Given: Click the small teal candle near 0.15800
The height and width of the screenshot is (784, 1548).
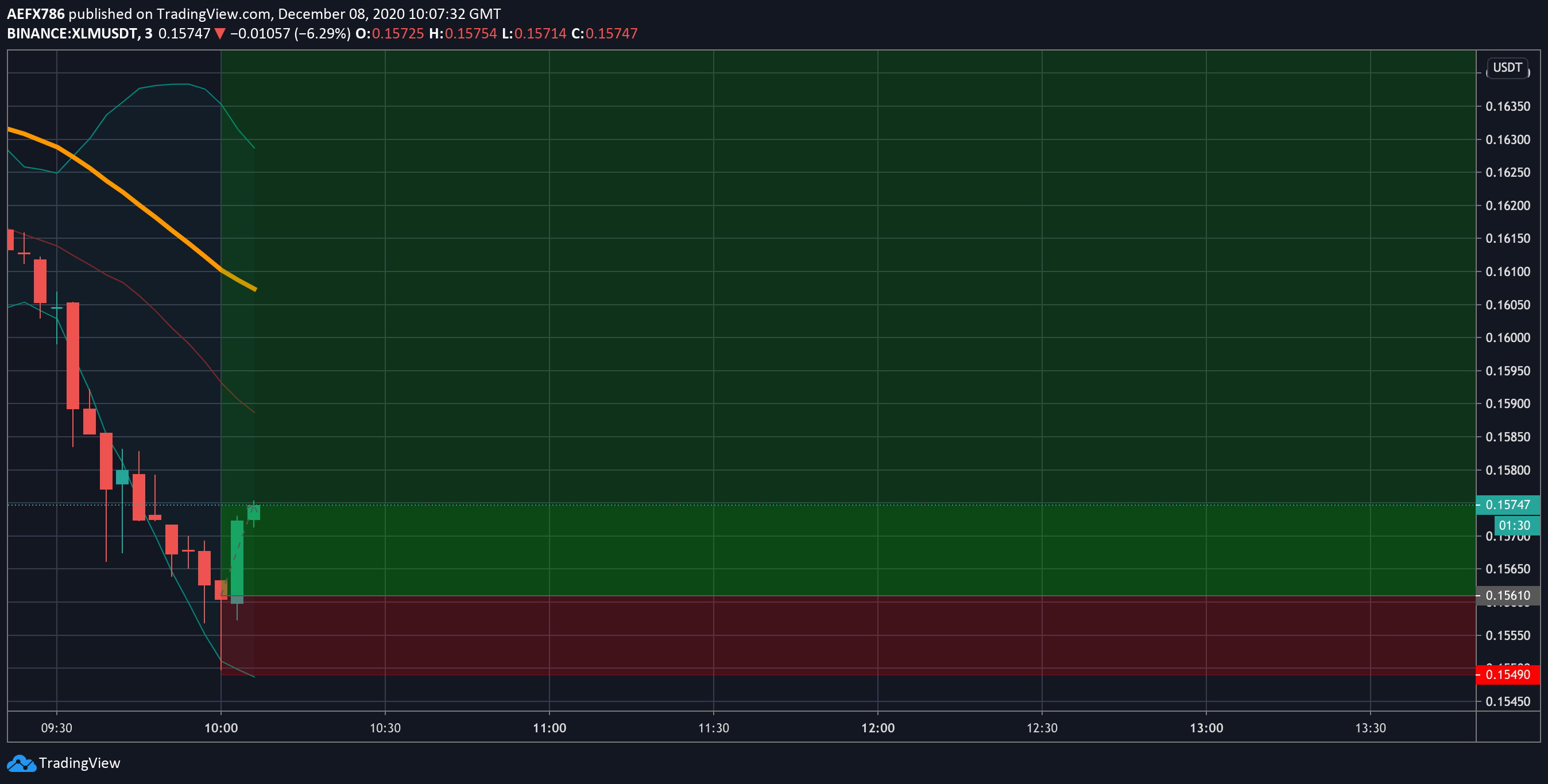Looking at the screenshot, I should click(122, 477).
